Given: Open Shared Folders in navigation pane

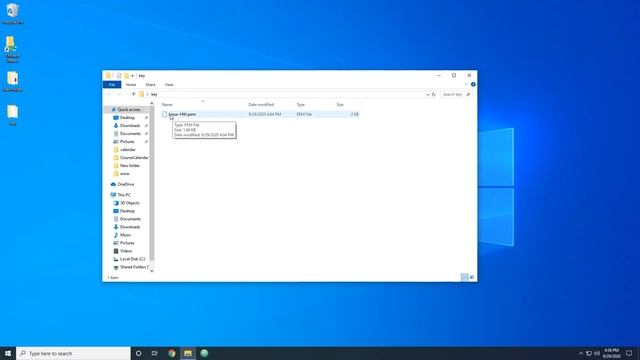Looking at the screenshot, I should point(134,267).
